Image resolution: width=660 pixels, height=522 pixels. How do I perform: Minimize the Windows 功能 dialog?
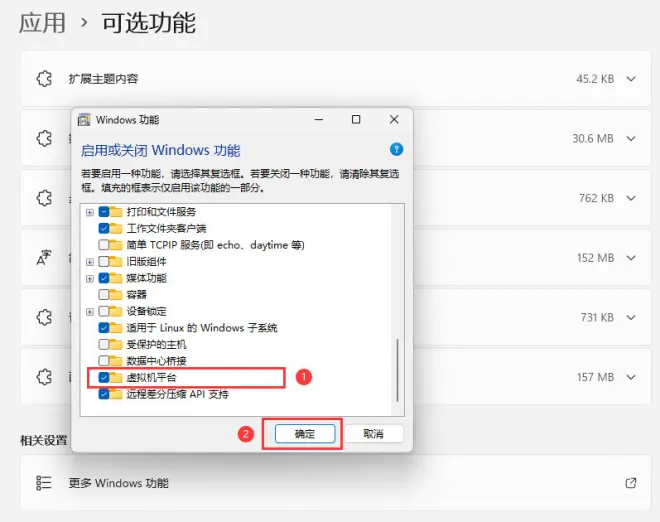pos(319,120)
